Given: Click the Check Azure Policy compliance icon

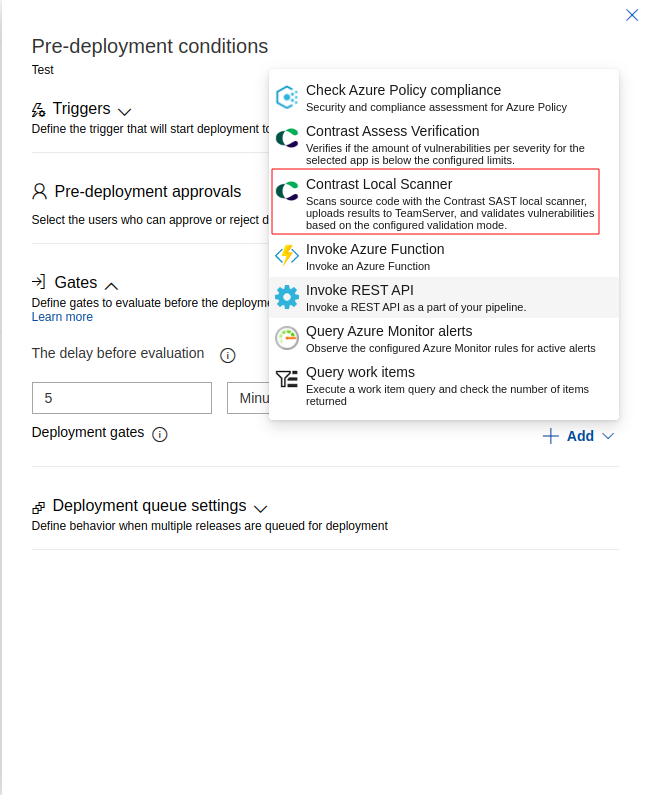Looking at the screenshot, I should tap(287, 97).
